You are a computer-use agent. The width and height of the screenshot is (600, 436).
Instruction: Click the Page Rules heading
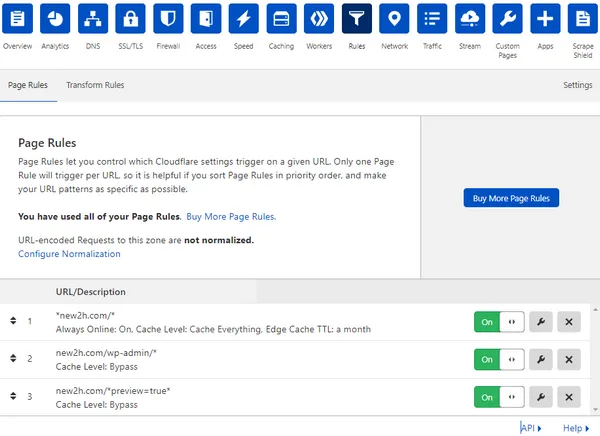47,143
